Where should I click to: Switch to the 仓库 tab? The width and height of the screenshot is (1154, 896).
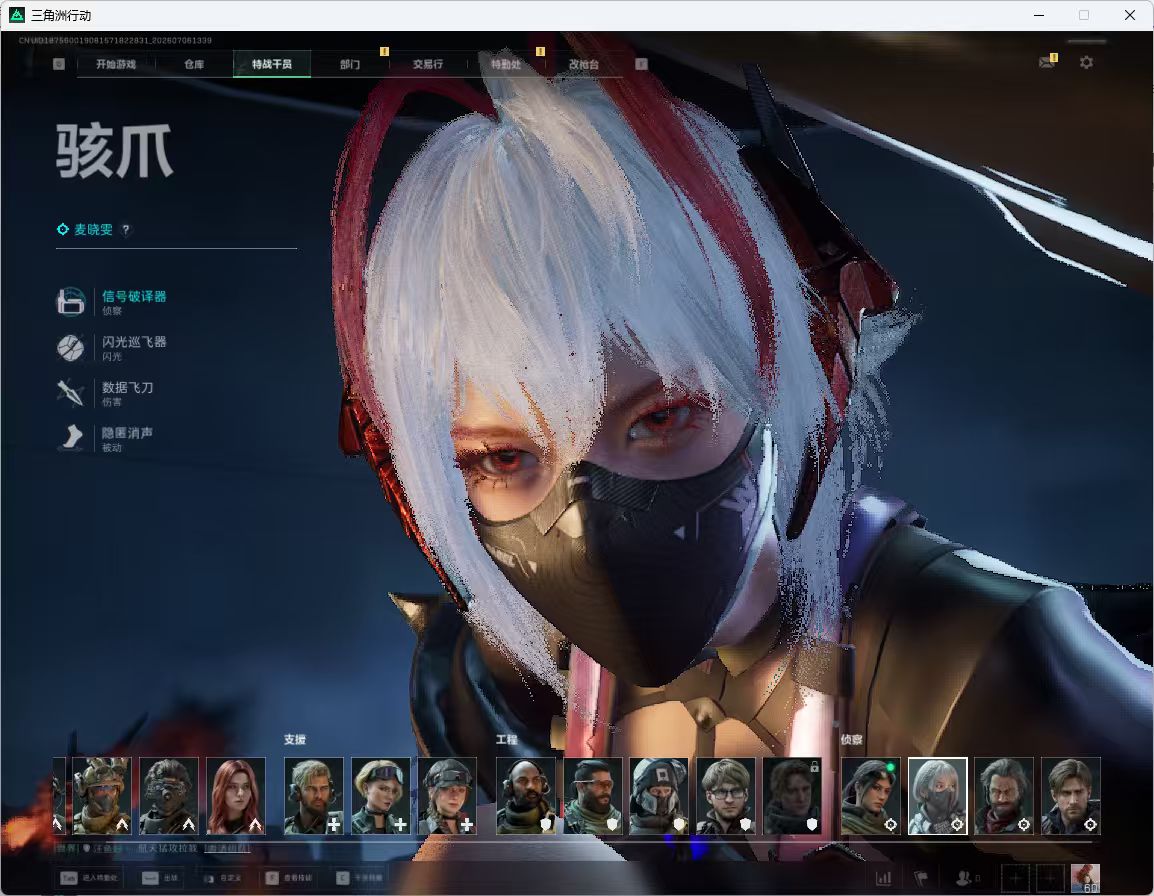(x=194, y=64)
